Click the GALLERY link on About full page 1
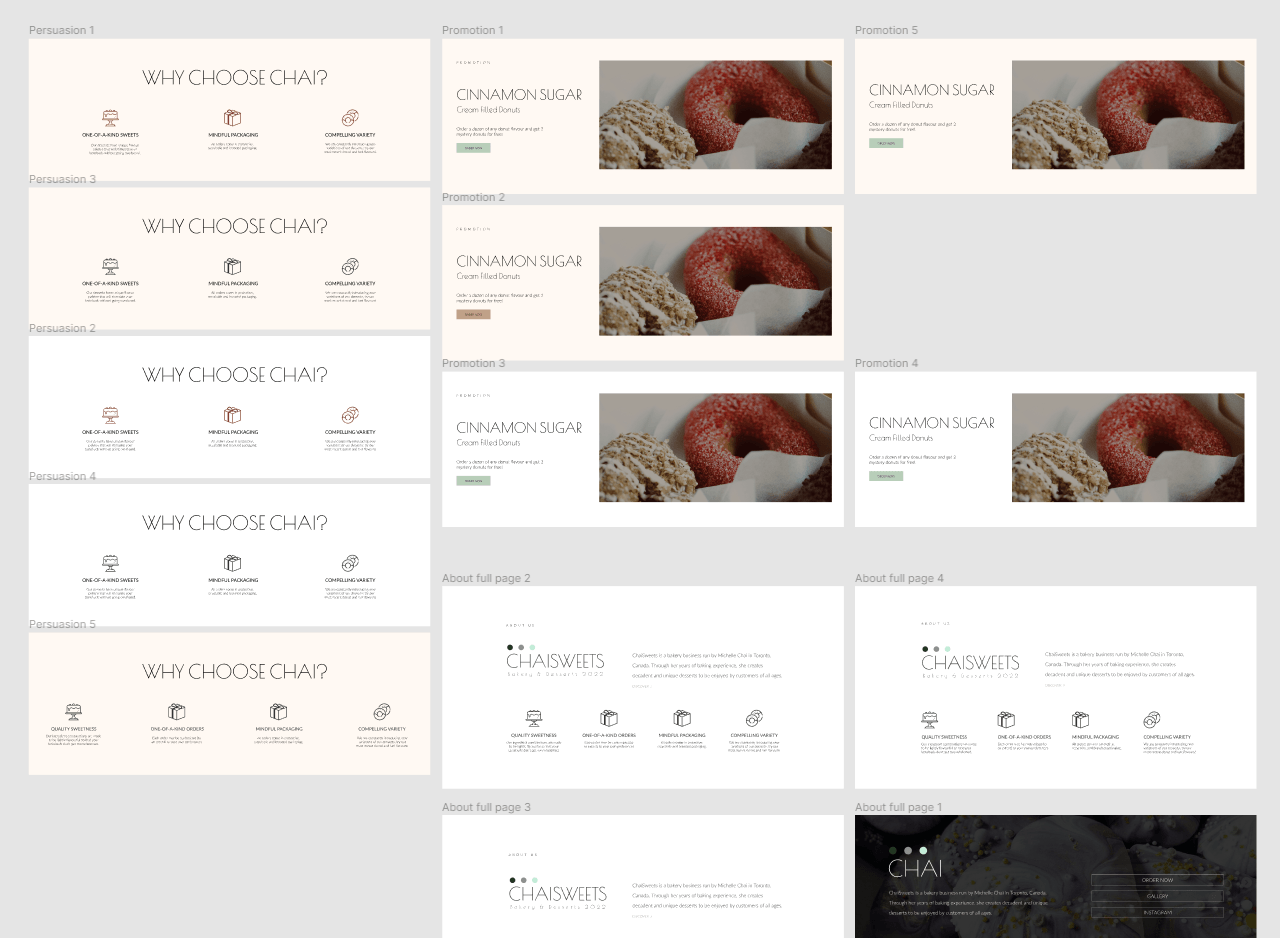Image resolution: width=1280 pixels, height=938 pixels. click(x=1158, y=896)
